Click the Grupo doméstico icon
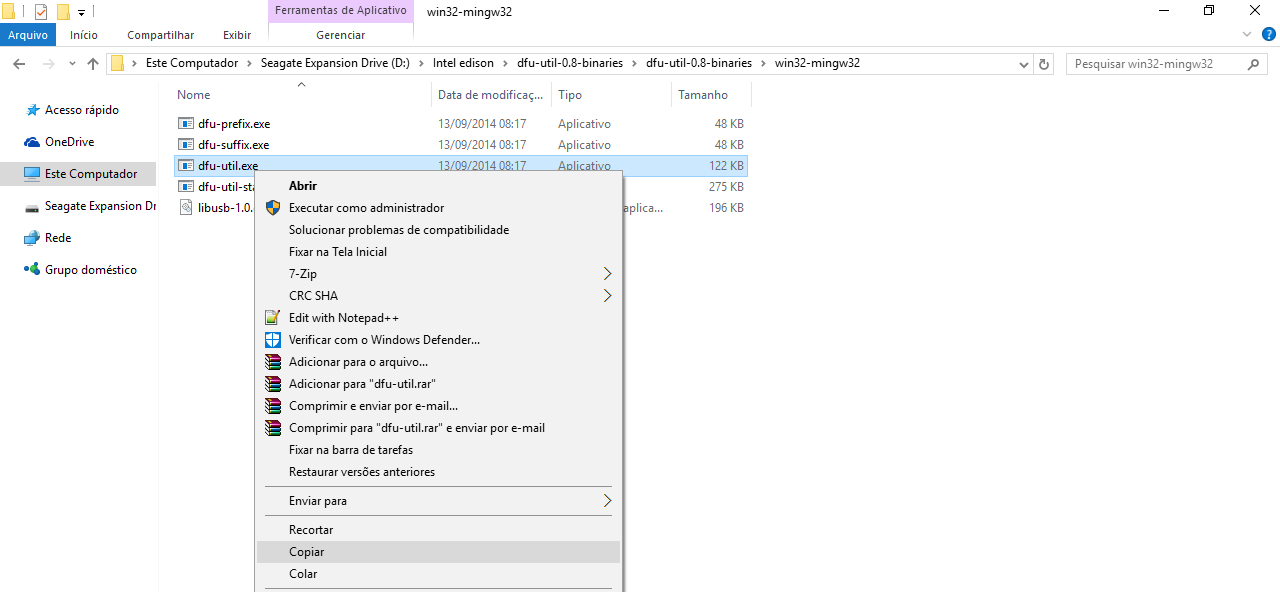 [33, 270]
